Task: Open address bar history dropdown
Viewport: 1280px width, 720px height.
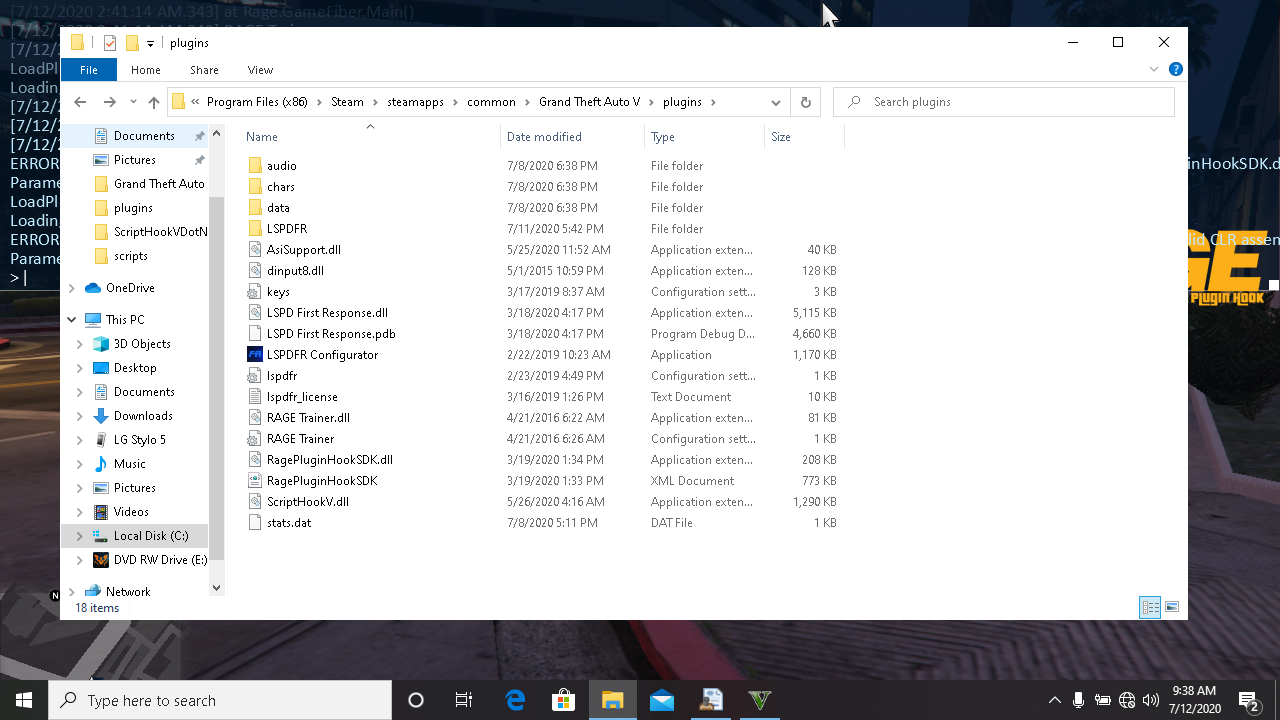Action: 775,102
